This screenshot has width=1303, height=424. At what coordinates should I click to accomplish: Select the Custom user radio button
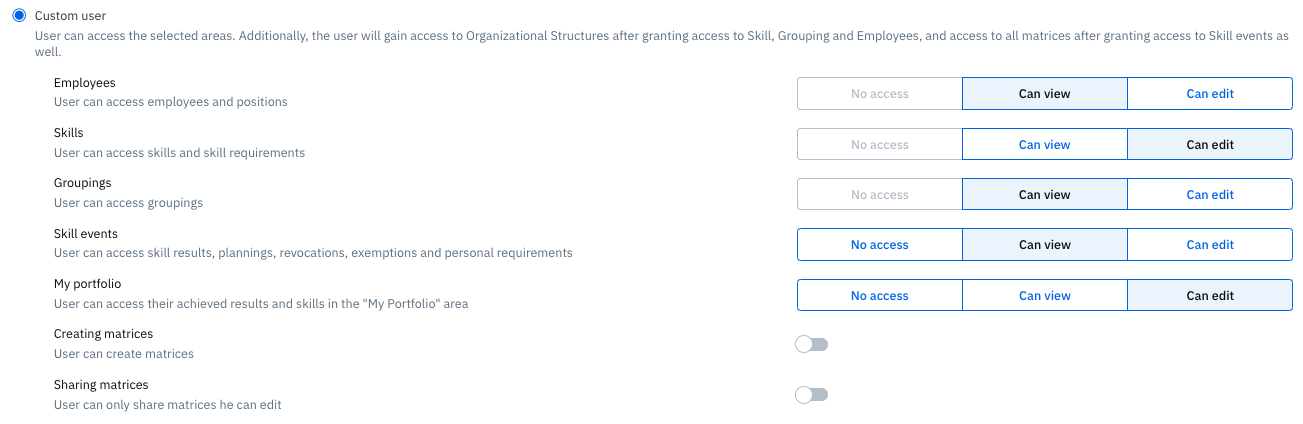(x=19, y=16)
